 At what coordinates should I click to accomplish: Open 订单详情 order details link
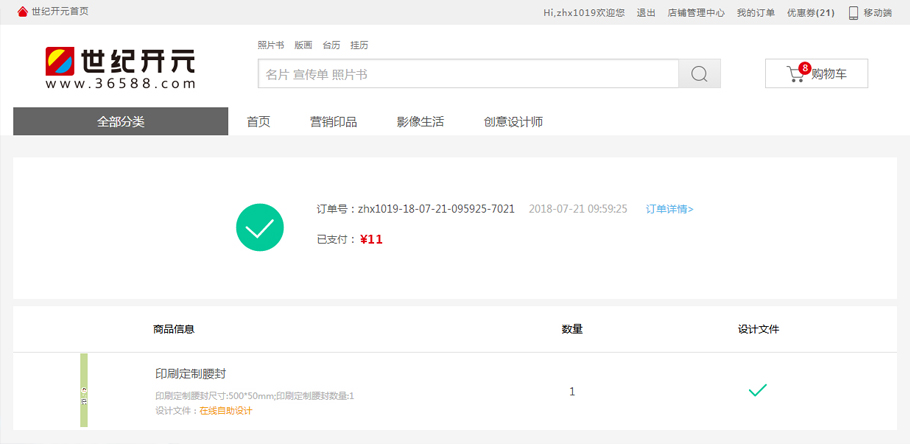[x=669, y=209]
